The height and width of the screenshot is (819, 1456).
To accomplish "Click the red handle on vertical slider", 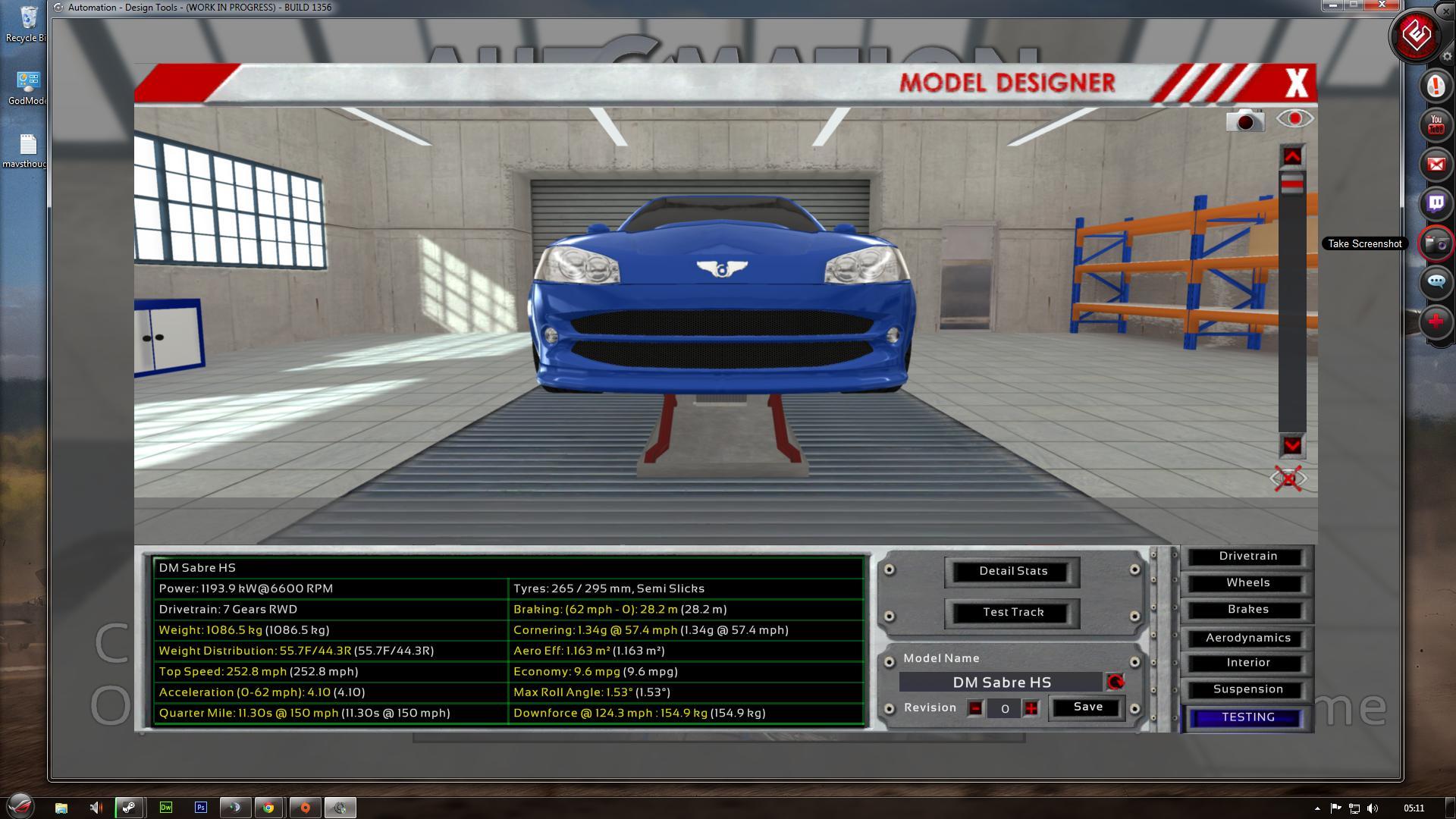I will [1292, 183].
